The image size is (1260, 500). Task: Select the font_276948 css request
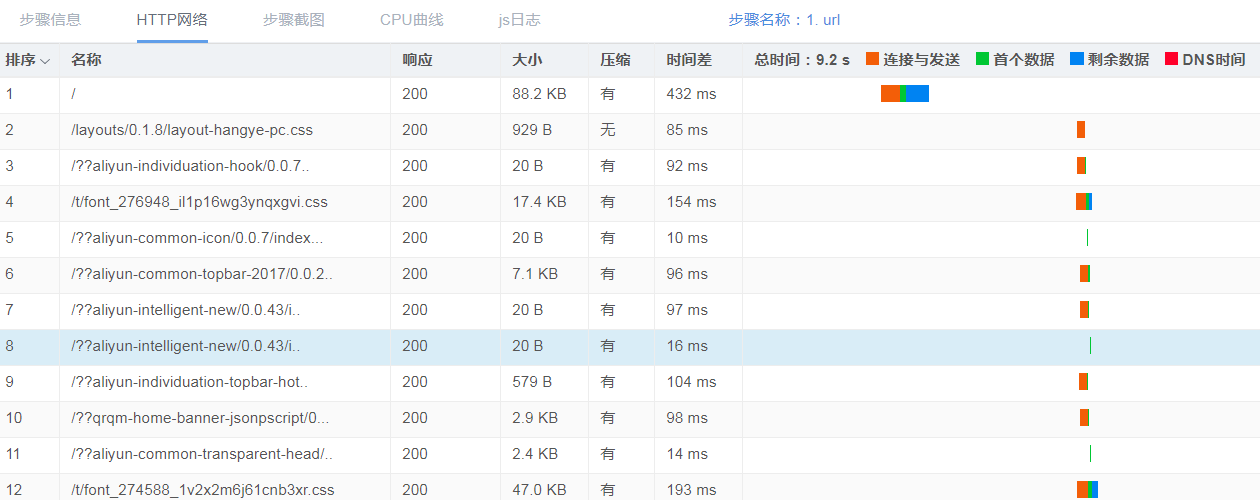199,202
